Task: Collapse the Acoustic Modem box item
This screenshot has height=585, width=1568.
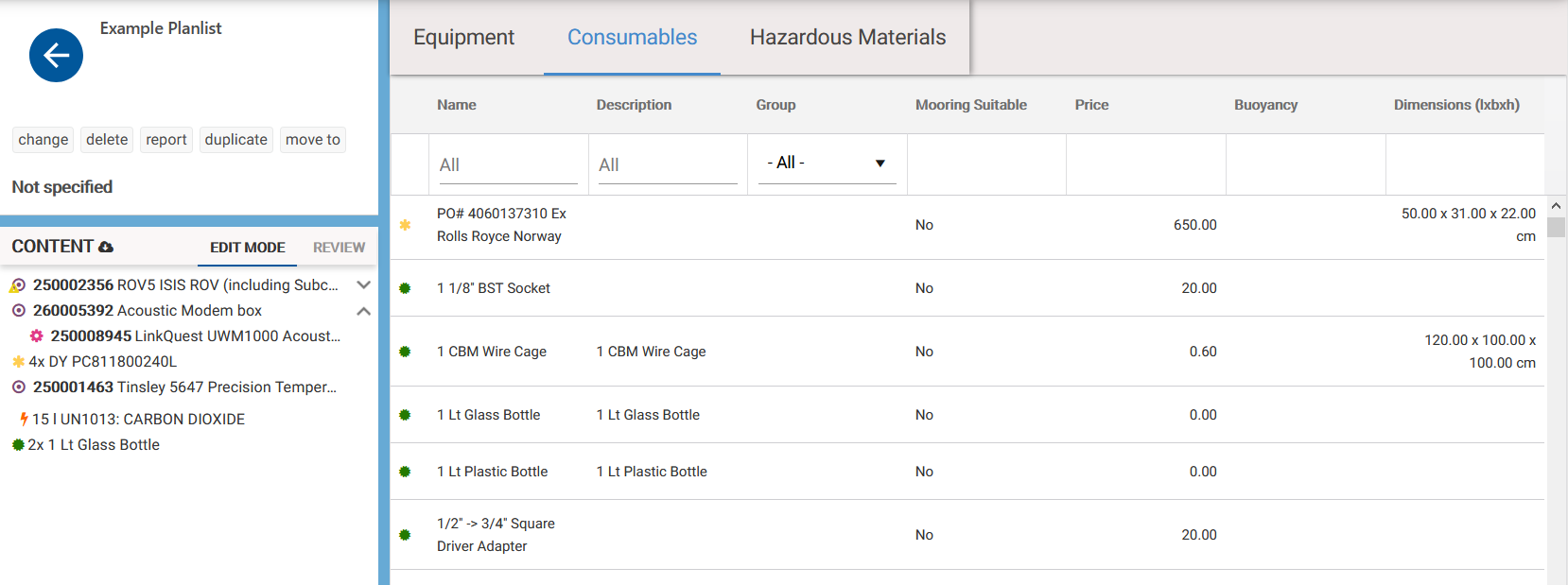Action: 363,311
